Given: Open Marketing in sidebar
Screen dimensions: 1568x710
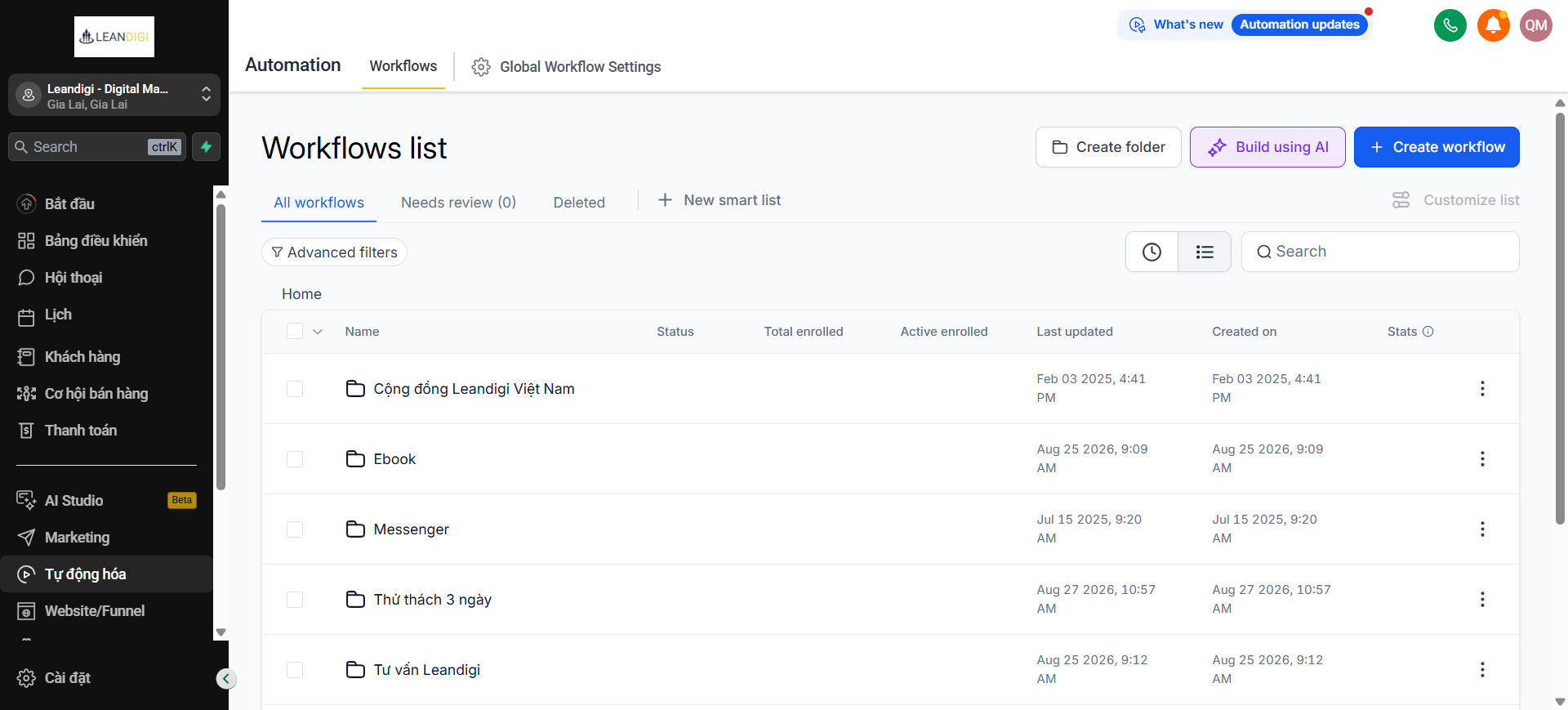Looking at the screenshot, I should coord(106,538).
